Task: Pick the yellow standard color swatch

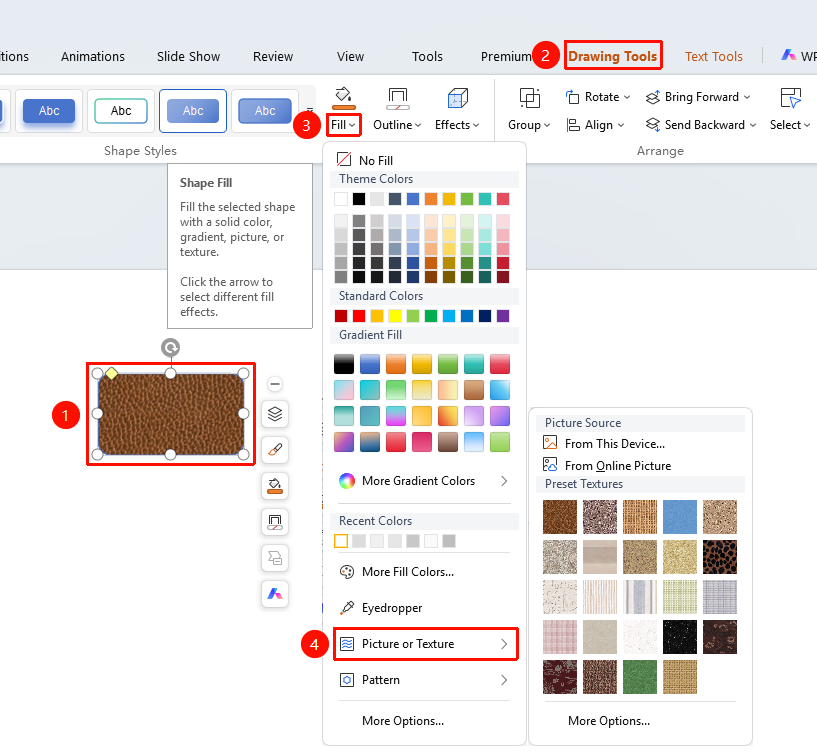Action: click(x=395, y=316)
